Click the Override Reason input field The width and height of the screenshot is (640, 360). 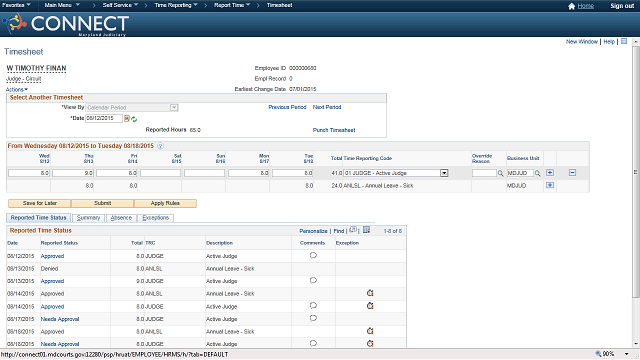tap(484, 173)
